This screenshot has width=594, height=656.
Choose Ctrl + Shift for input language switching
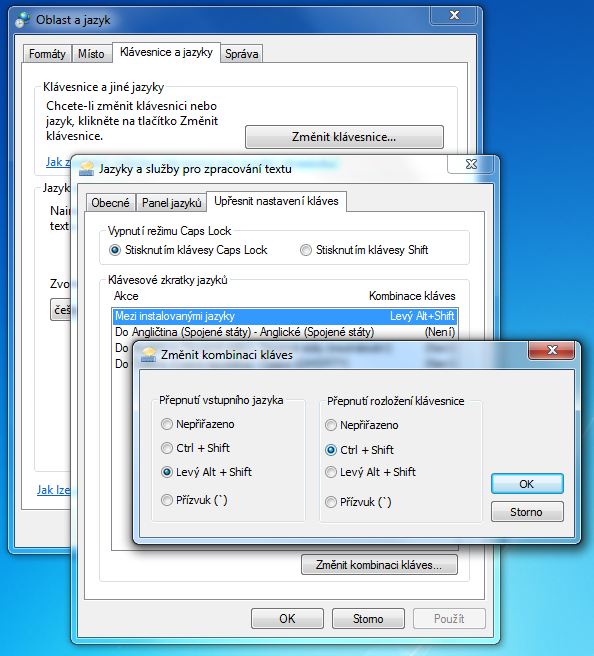pos(195,448)
